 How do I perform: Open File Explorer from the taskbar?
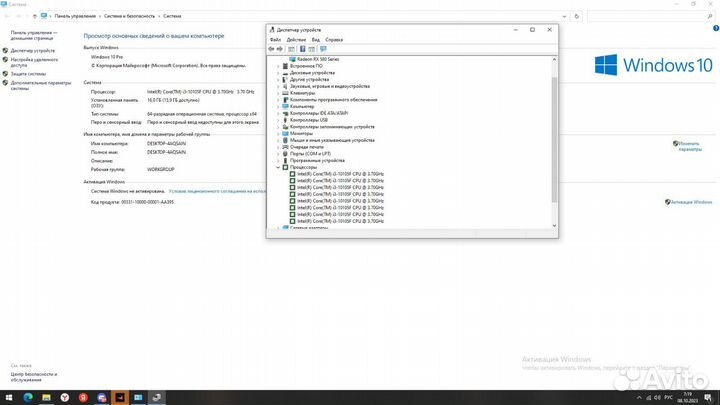(46, 398)
